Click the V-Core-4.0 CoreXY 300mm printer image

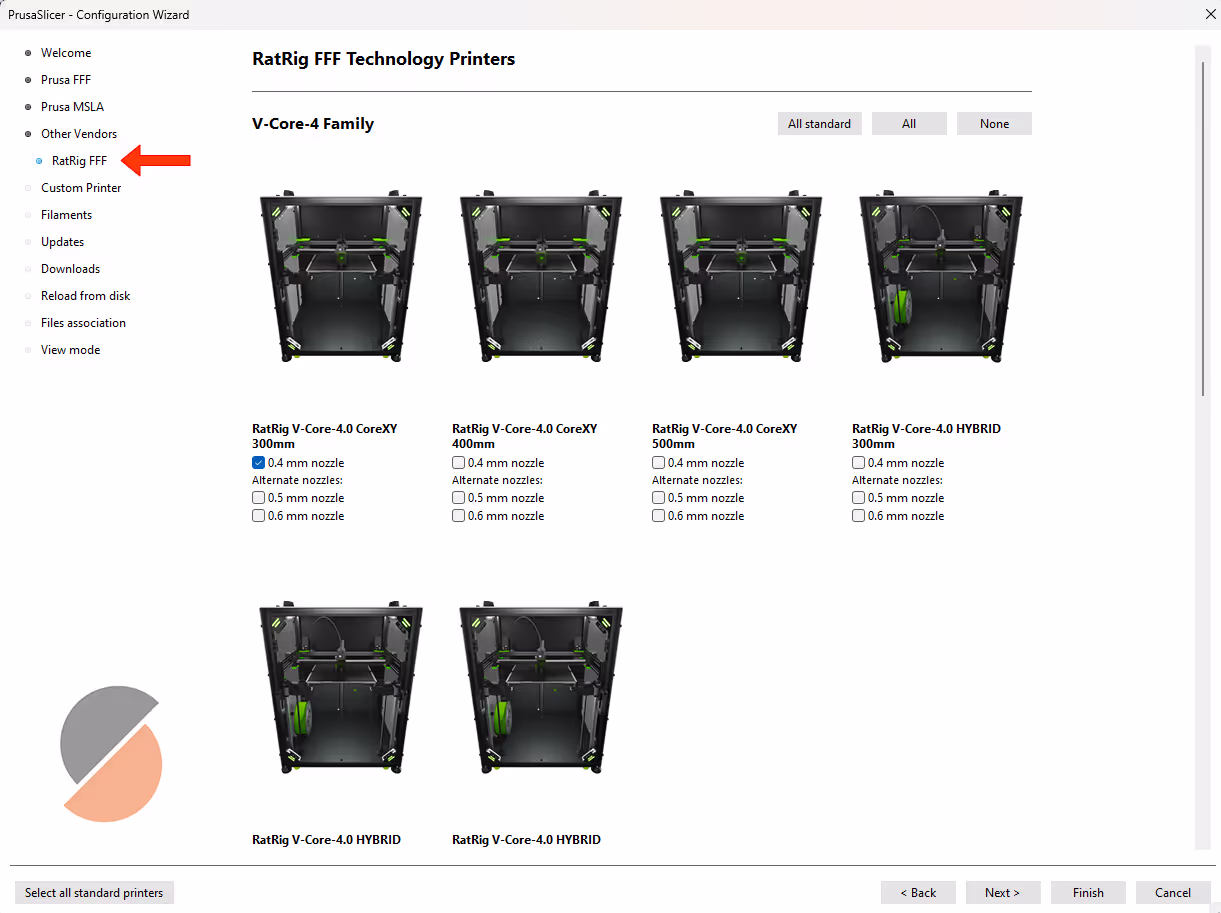click(341, 275)
